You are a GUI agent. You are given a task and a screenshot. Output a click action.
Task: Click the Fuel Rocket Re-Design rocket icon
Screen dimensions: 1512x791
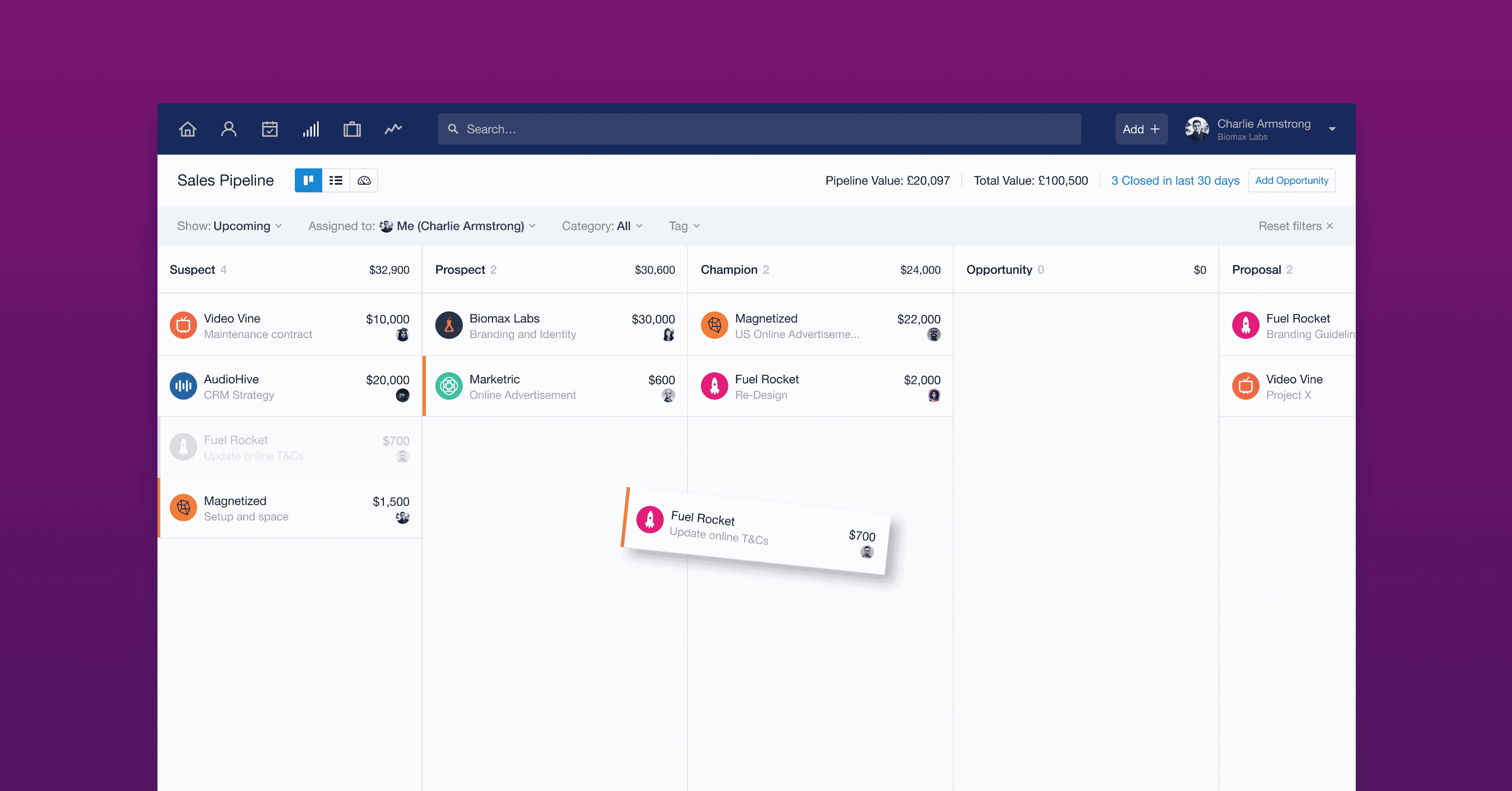(x=714, y=386)
